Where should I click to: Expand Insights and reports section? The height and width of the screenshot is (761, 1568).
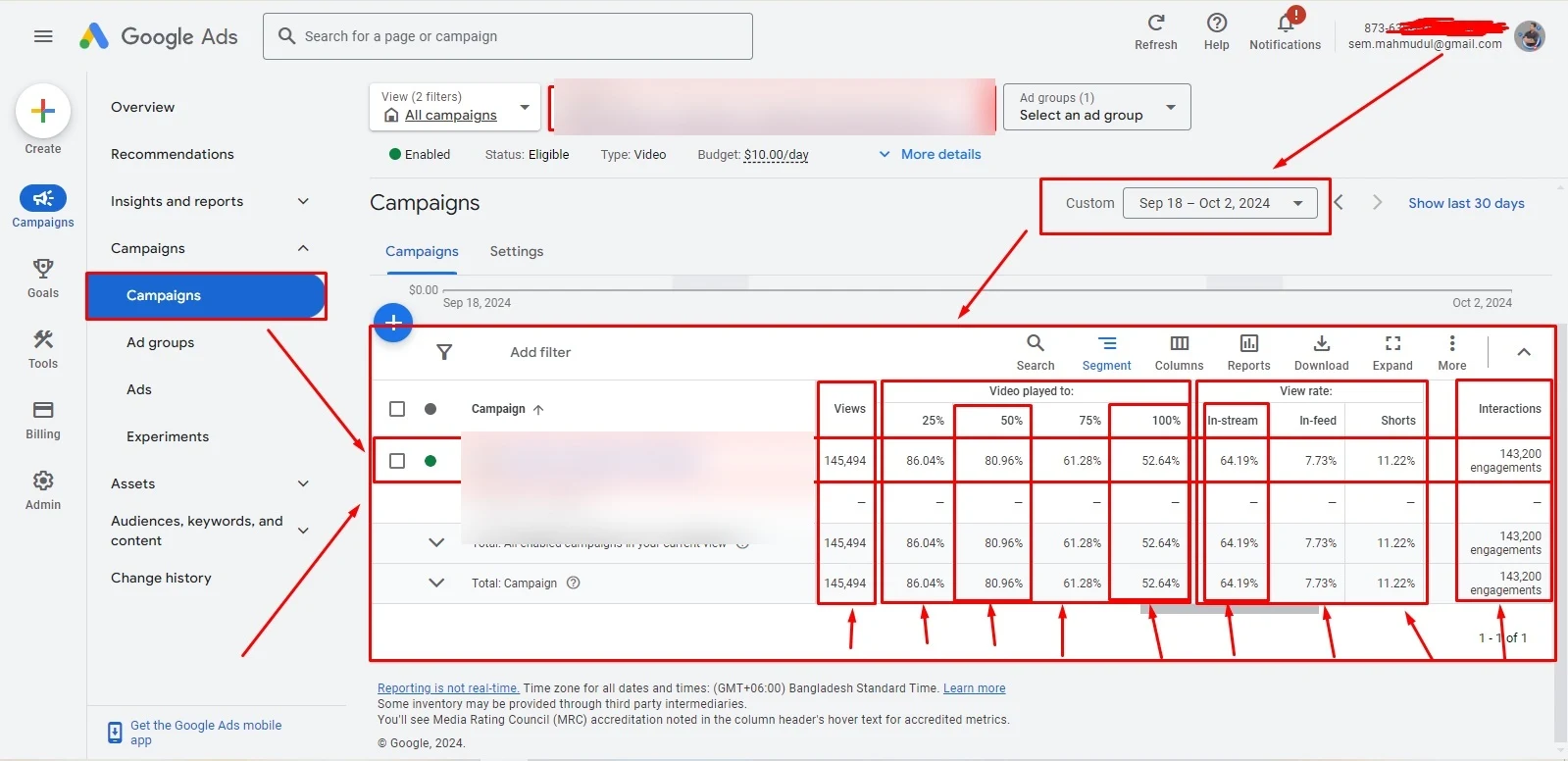(303, 201)
